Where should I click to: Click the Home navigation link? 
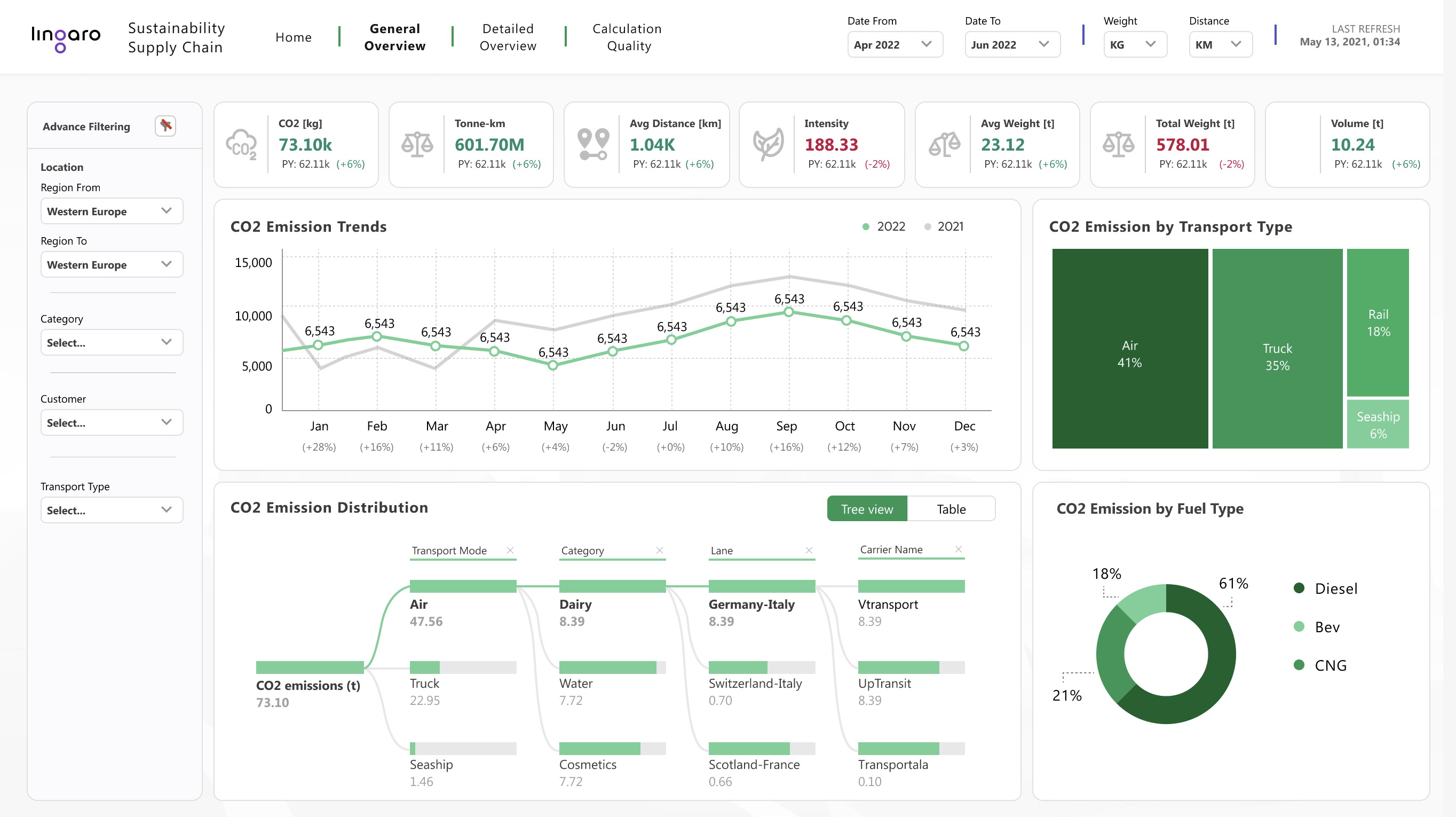[x=294, y=37]
